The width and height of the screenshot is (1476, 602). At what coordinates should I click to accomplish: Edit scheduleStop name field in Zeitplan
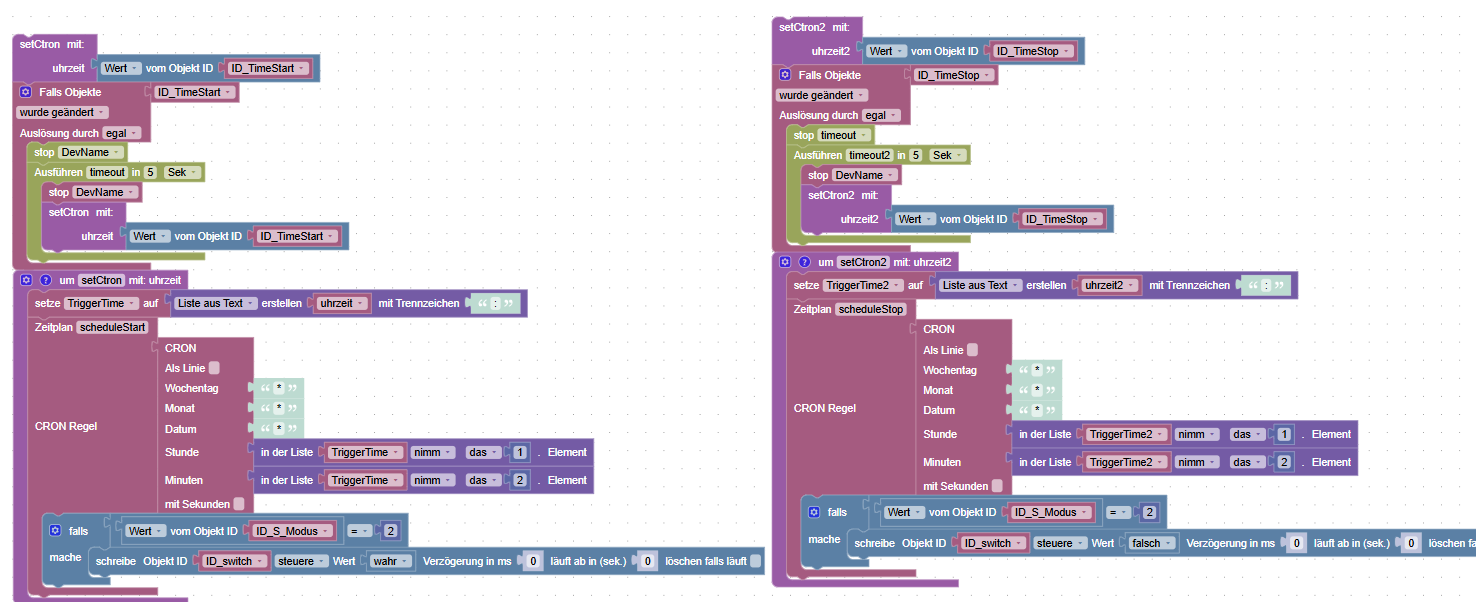point(870,309)
